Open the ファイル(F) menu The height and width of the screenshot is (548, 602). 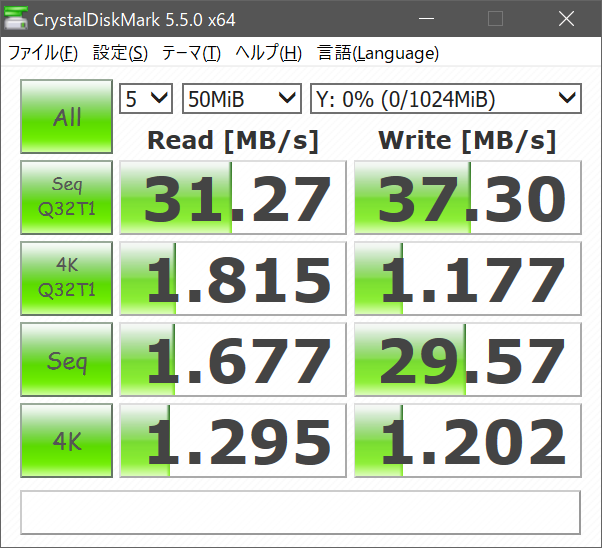click(43, 53)
